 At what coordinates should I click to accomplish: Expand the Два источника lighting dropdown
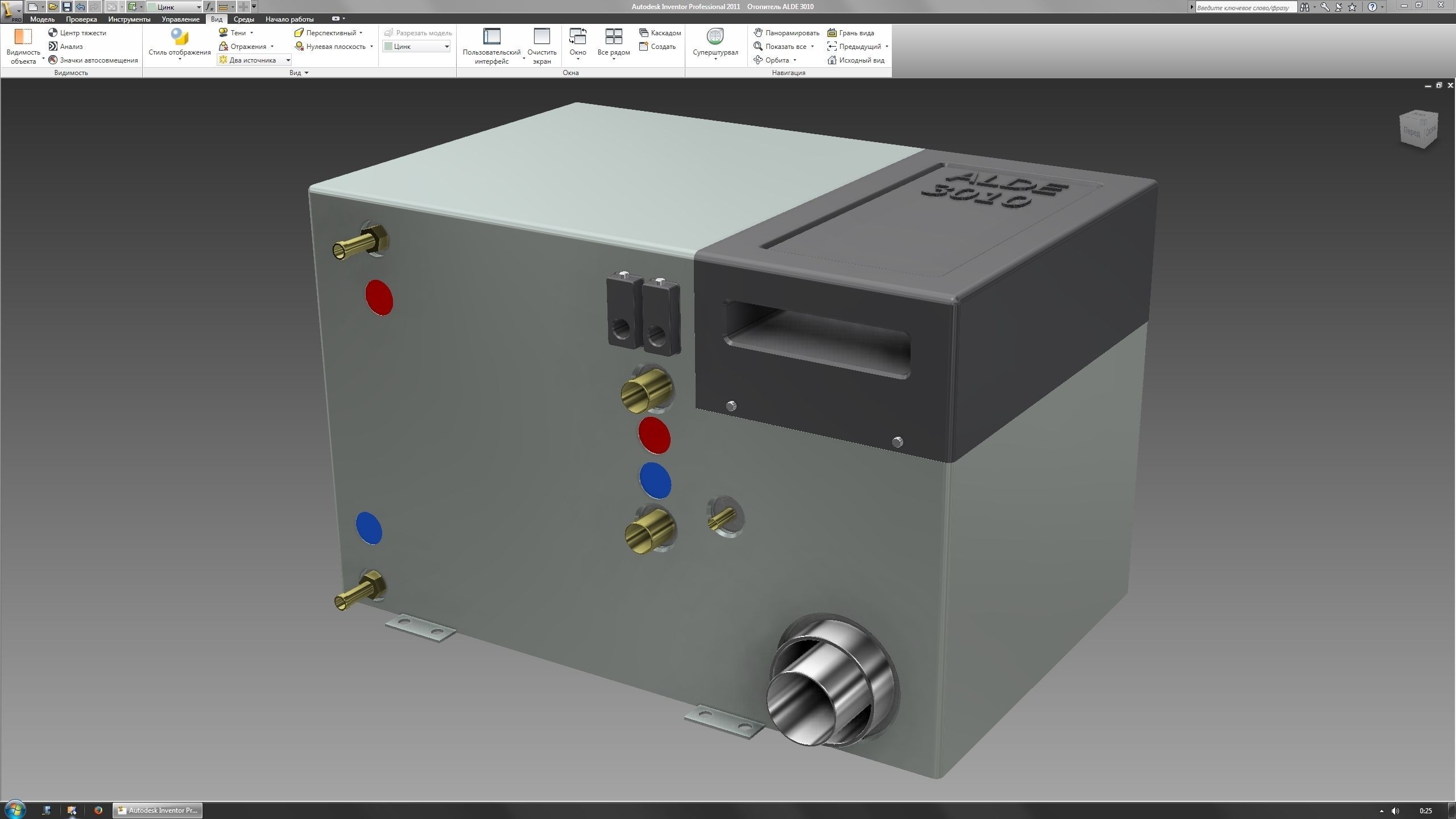point(288,60)
